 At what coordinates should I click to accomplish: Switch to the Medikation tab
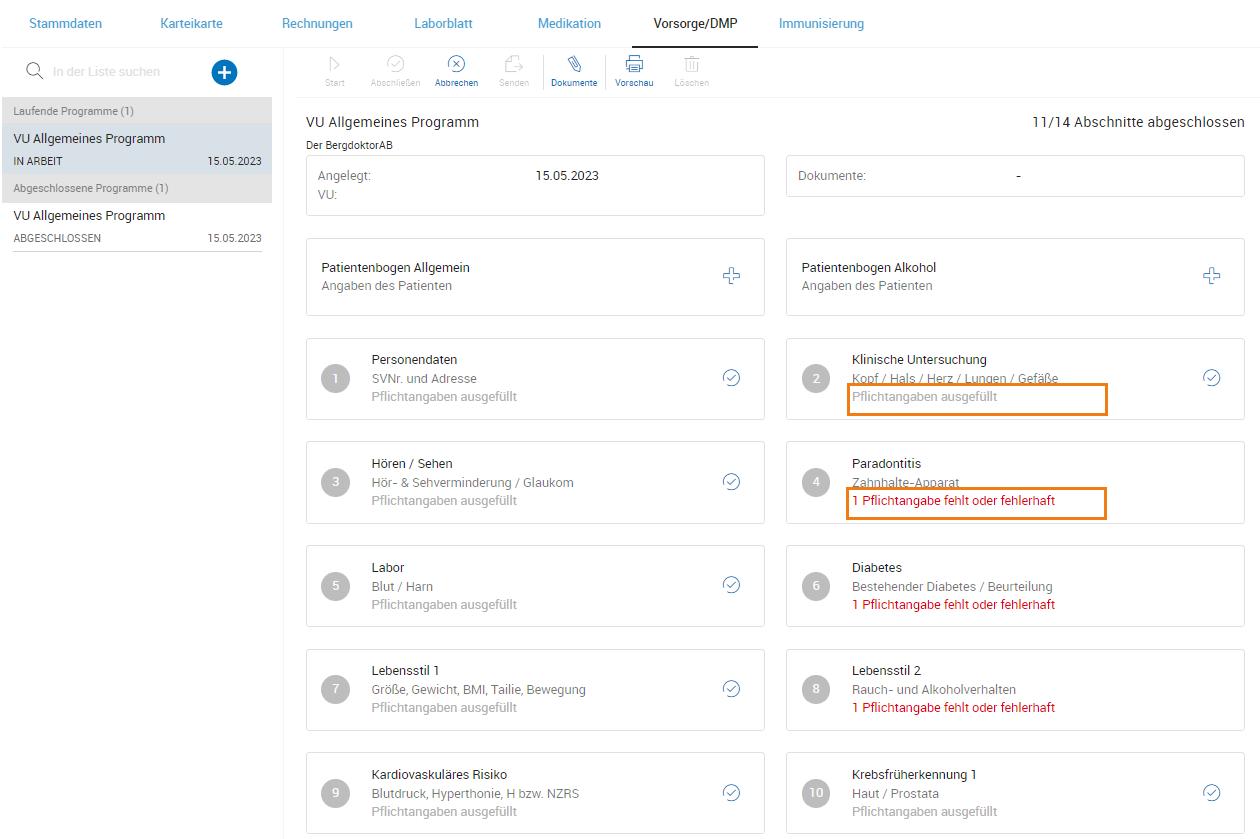tap(569, 23)
